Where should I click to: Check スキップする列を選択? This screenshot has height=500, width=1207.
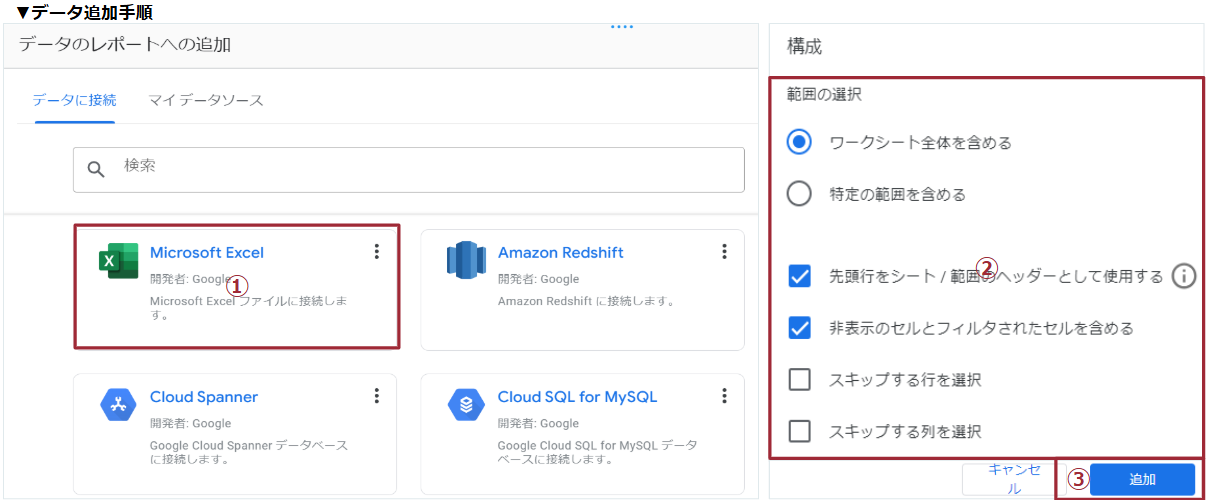[x=799, y=432]
